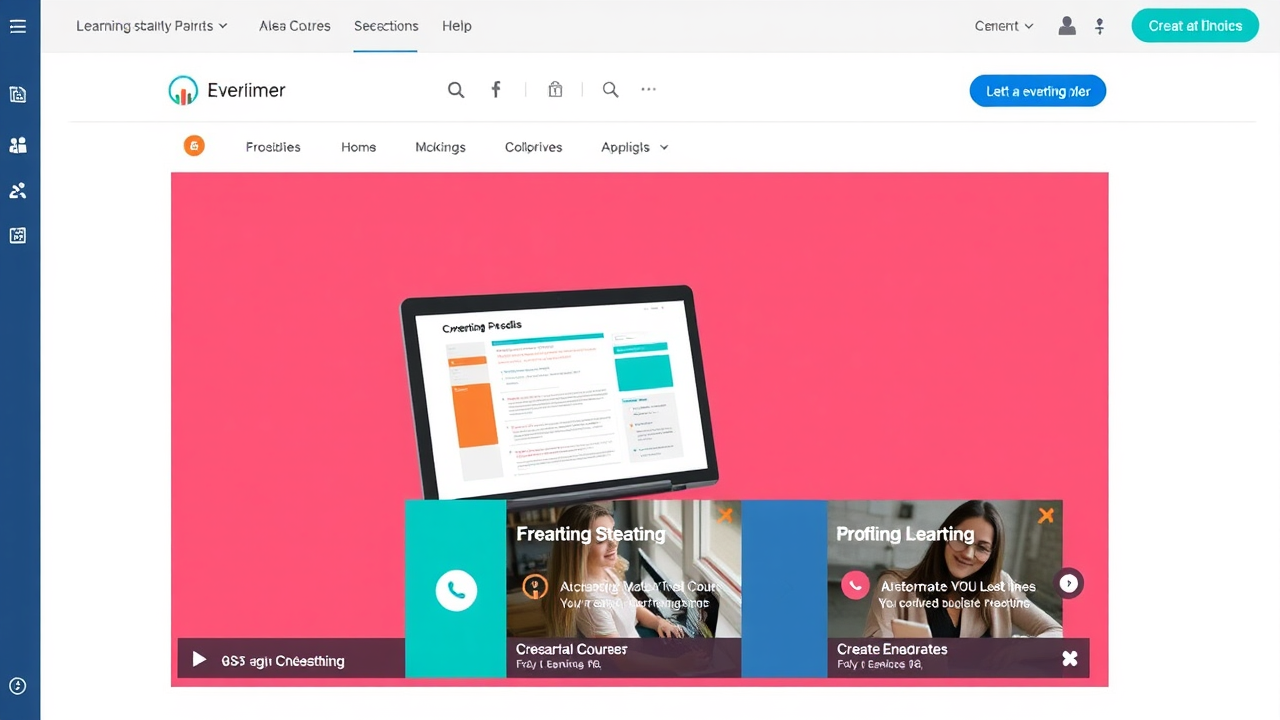Open the Cresartal Coureer link

(x=572, y=649)
